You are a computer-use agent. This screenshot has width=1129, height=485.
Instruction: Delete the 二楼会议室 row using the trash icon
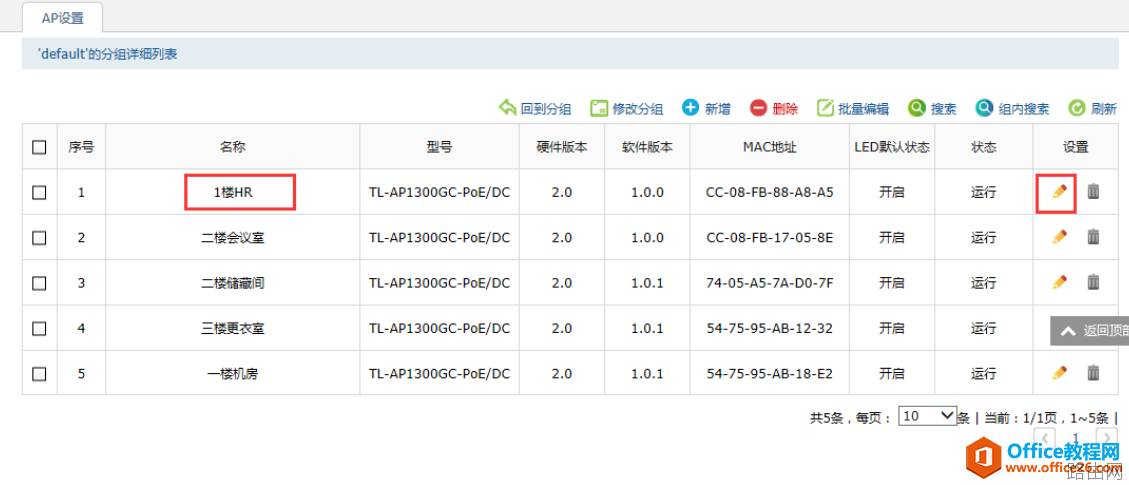(1093, 237)
